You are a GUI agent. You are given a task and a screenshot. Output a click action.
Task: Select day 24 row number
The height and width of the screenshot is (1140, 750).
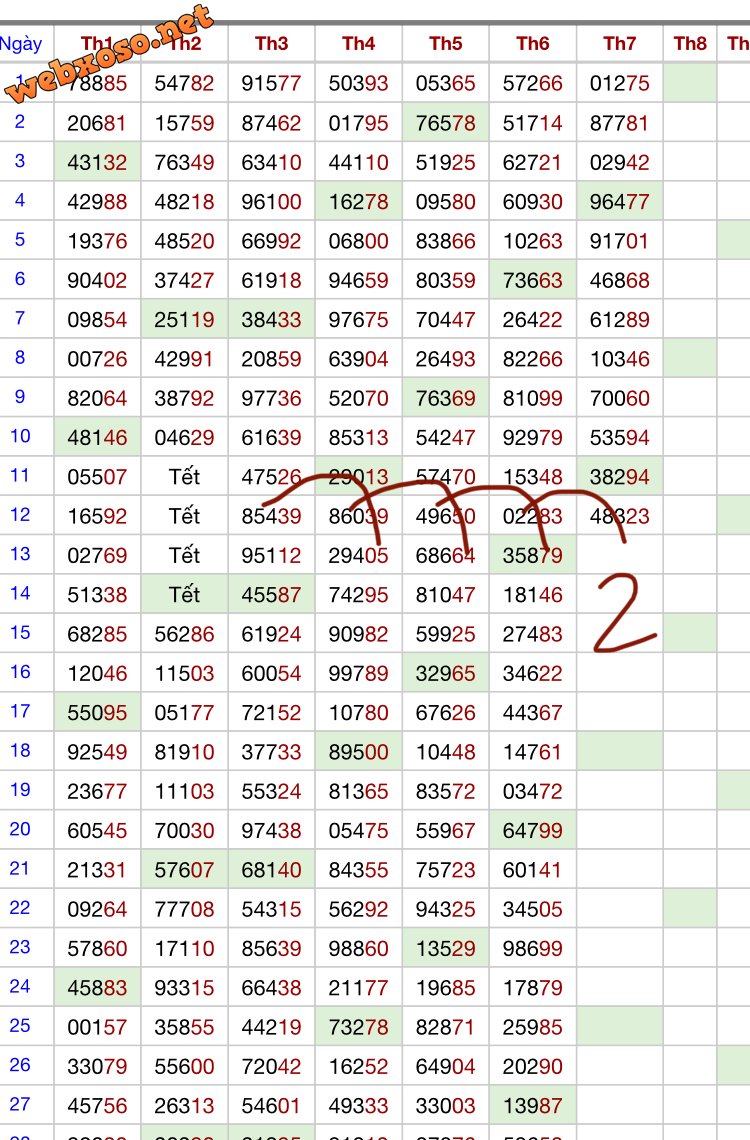(20, 986)
